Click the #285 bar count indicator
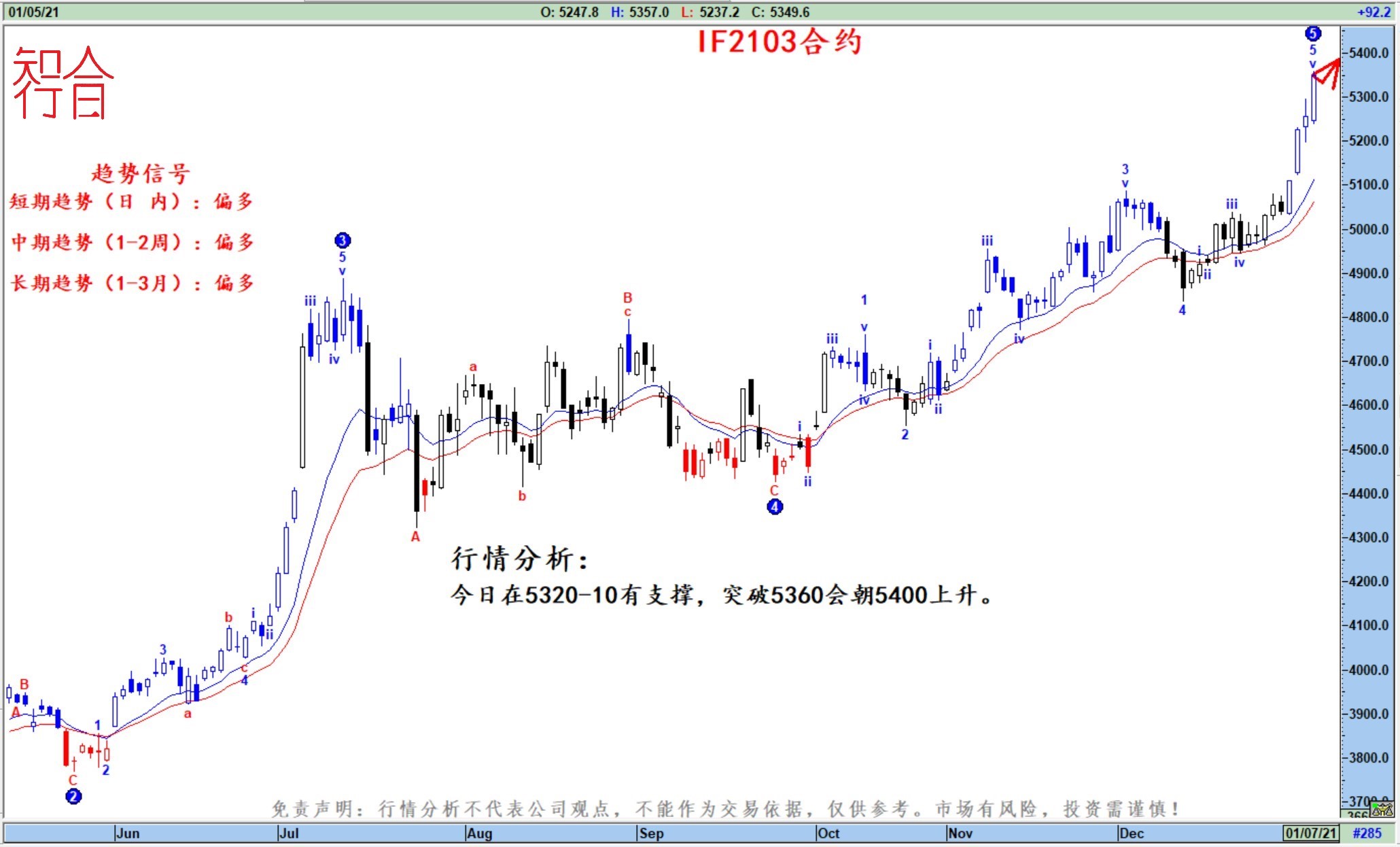 (1367, 833)
